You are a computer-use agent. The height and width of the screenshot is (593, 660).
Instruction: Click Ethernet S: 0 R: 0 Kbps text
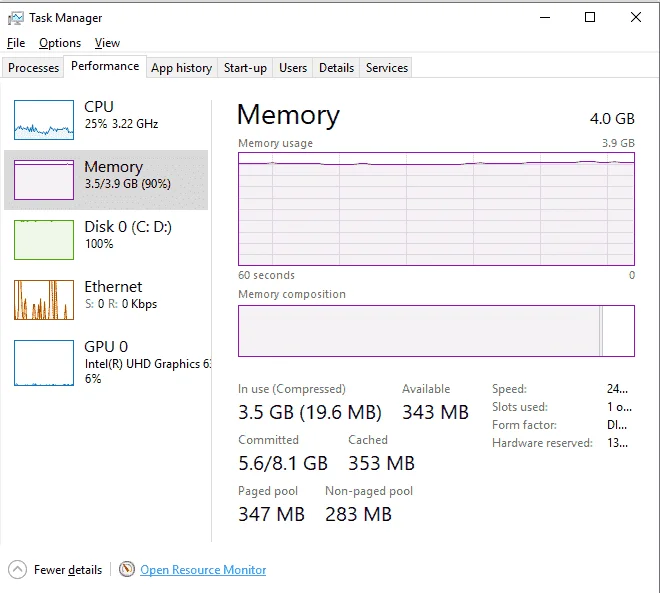coord(121,304)
